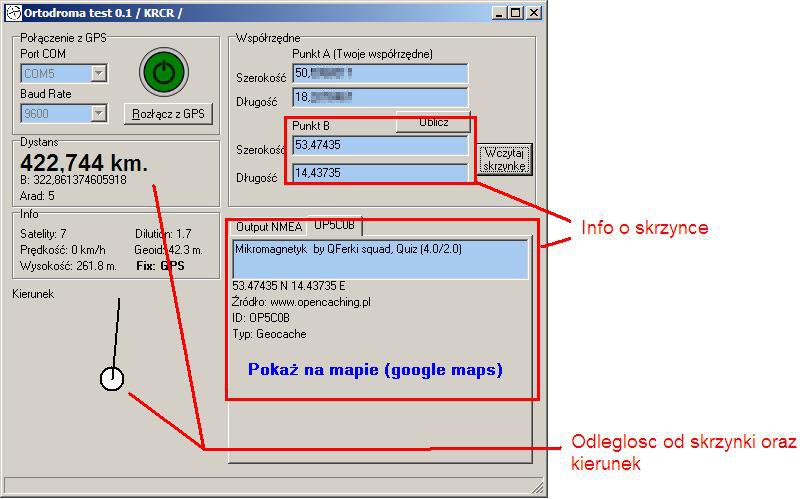This screenshot has height=499, width=804.
Task: Click the Fix: GPS status text
Action: (160, 266)
